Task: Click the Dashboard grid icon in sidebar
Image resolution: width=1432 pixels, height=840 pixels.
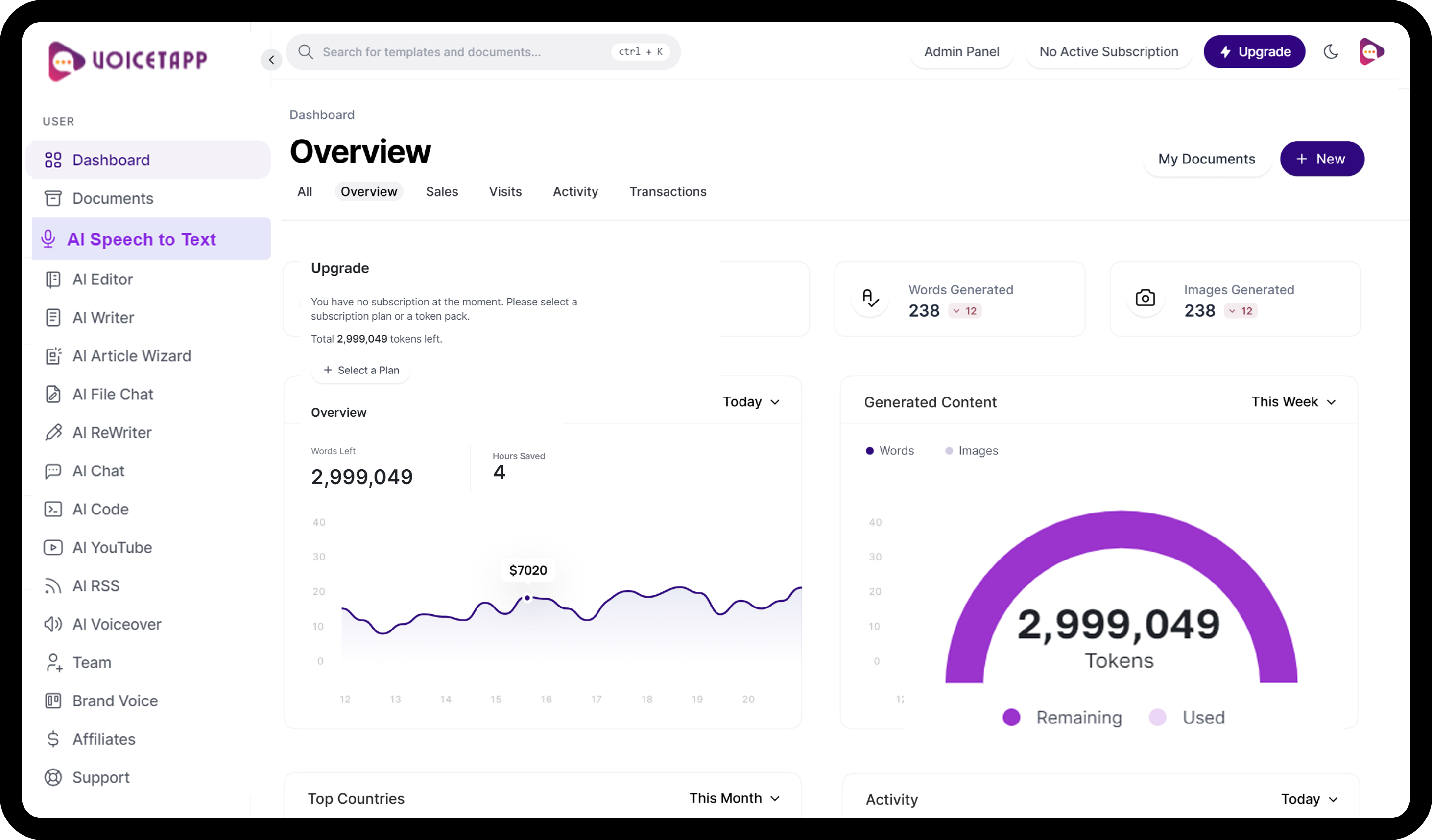Action: coord(53,160)
